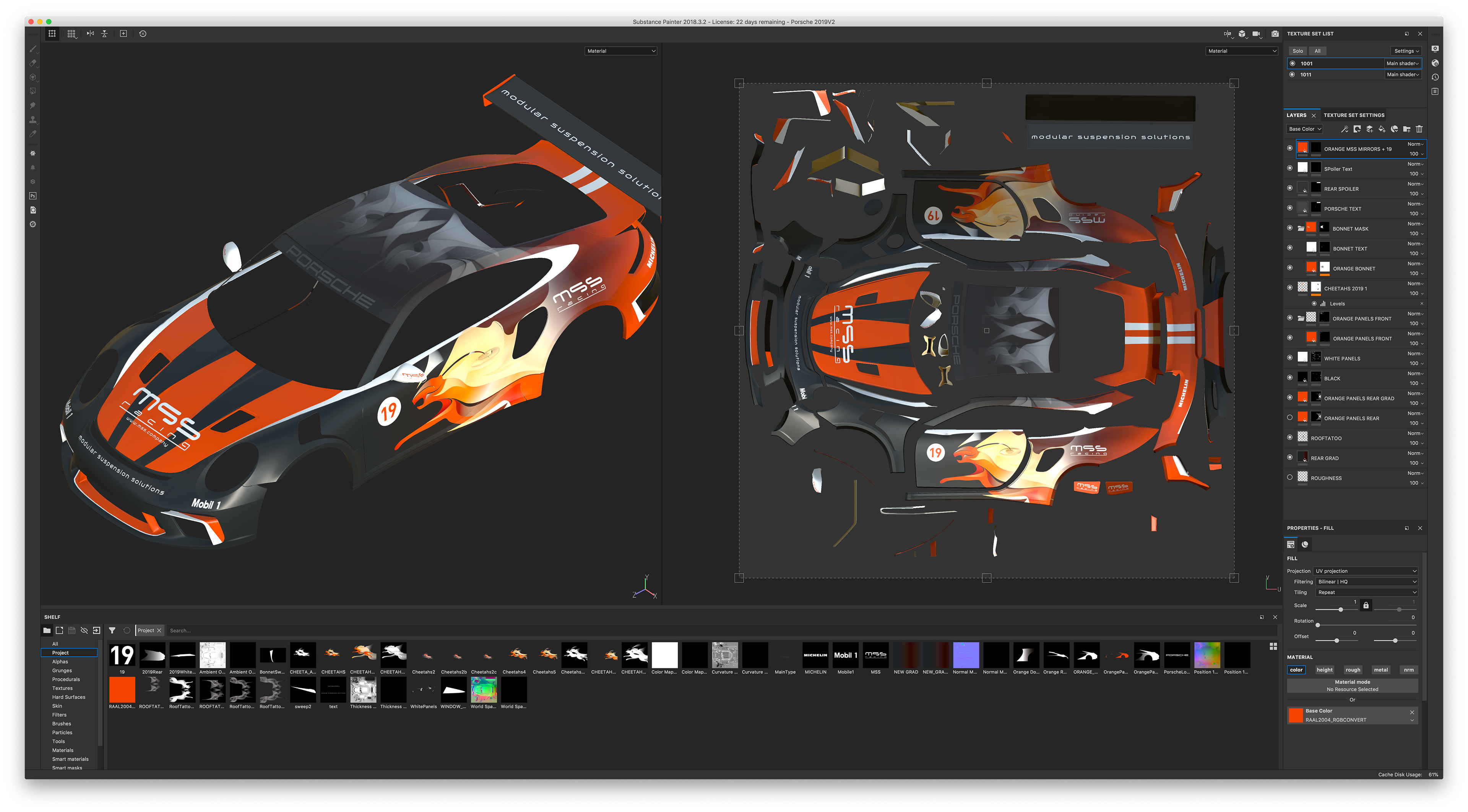Select the Brushes shelf category
Screen dimensions: 1468x812
(62, 724)
